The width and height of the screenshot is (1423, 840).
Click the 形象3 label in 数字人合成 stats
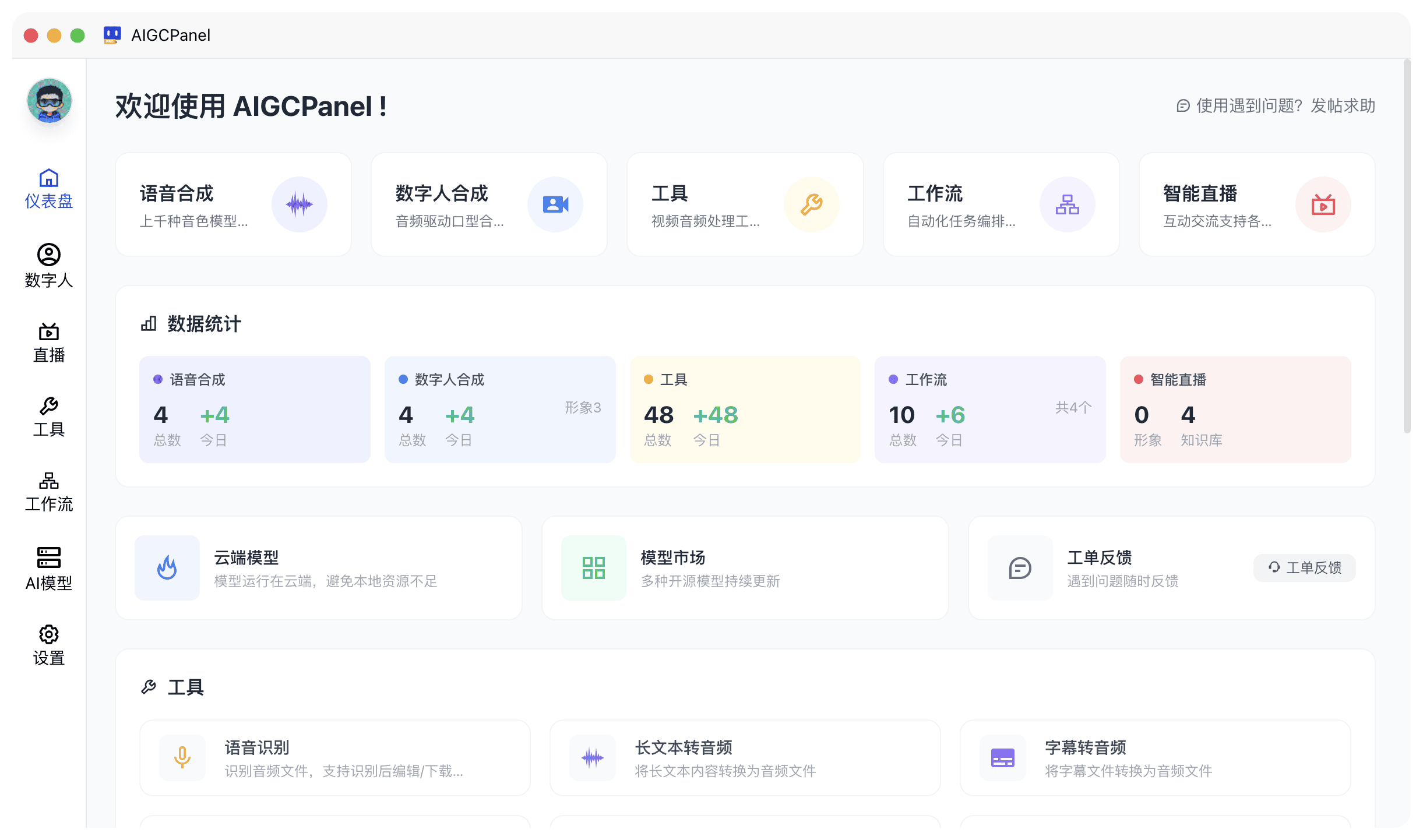(583, 408)
